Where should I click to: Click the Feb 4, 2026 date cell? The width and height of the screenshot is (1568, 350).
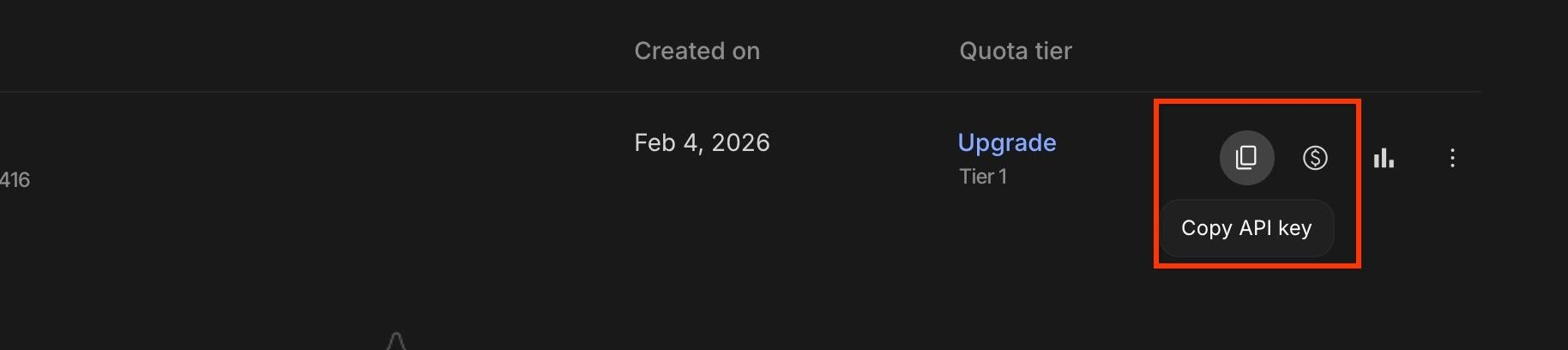click(x=702, y=142)
